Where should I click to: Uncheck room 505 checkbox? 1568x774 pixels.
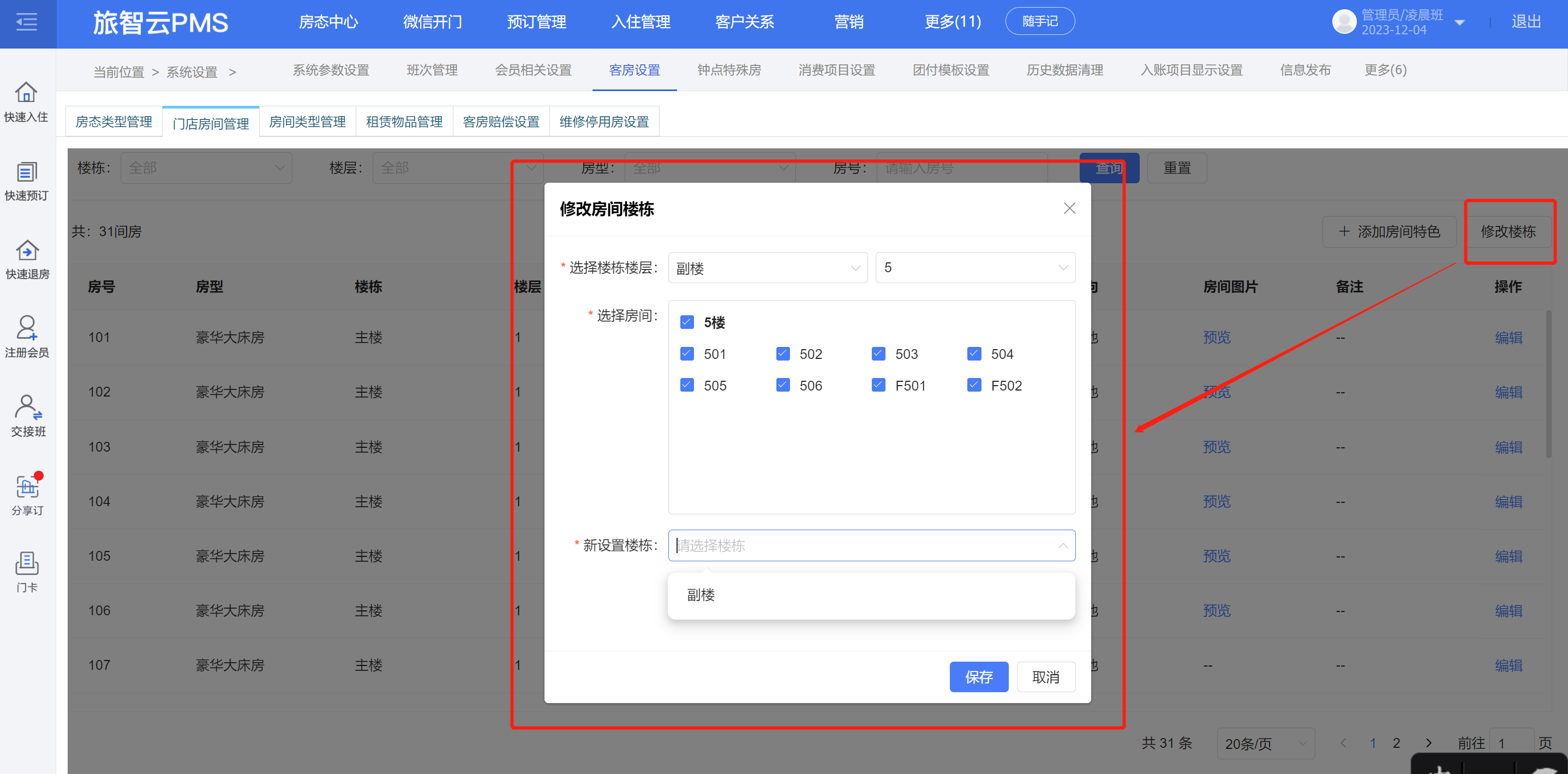click(687, 385)
